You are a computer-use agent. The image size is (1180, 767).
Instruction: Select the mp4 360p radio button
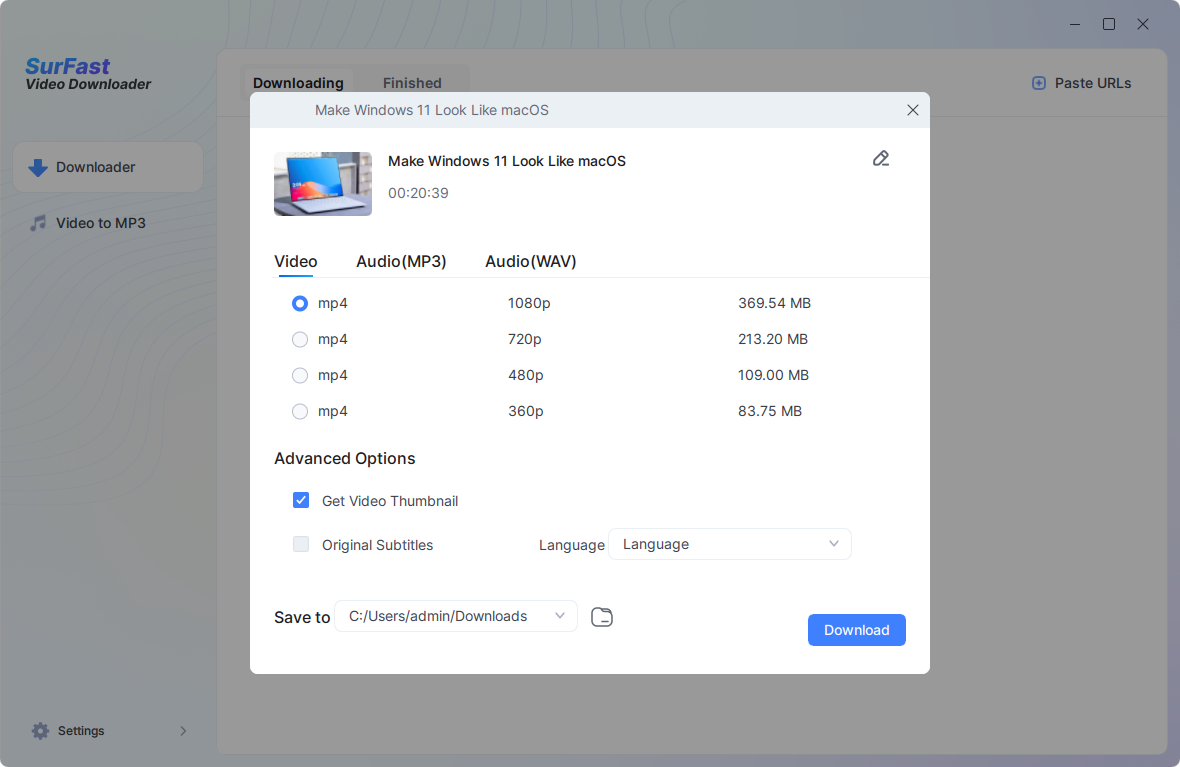300,412
